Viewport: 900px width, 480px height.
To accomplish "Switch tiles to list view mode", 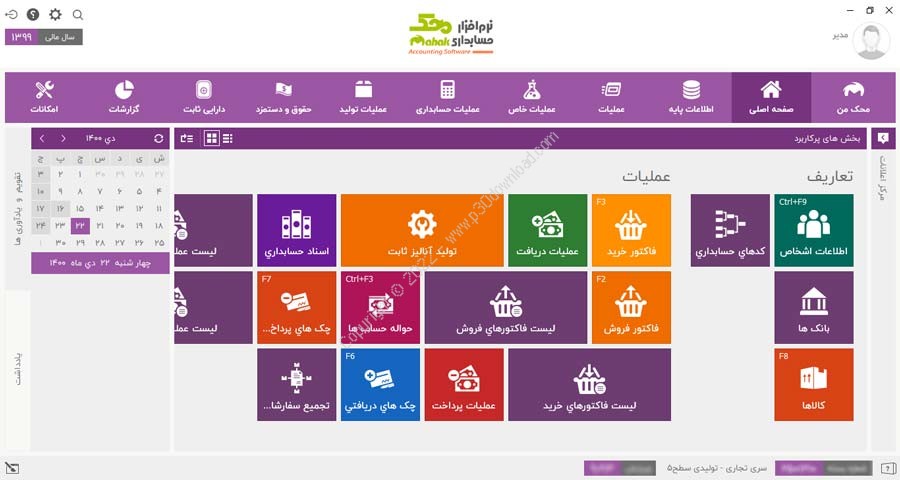I will pos(228,138).
